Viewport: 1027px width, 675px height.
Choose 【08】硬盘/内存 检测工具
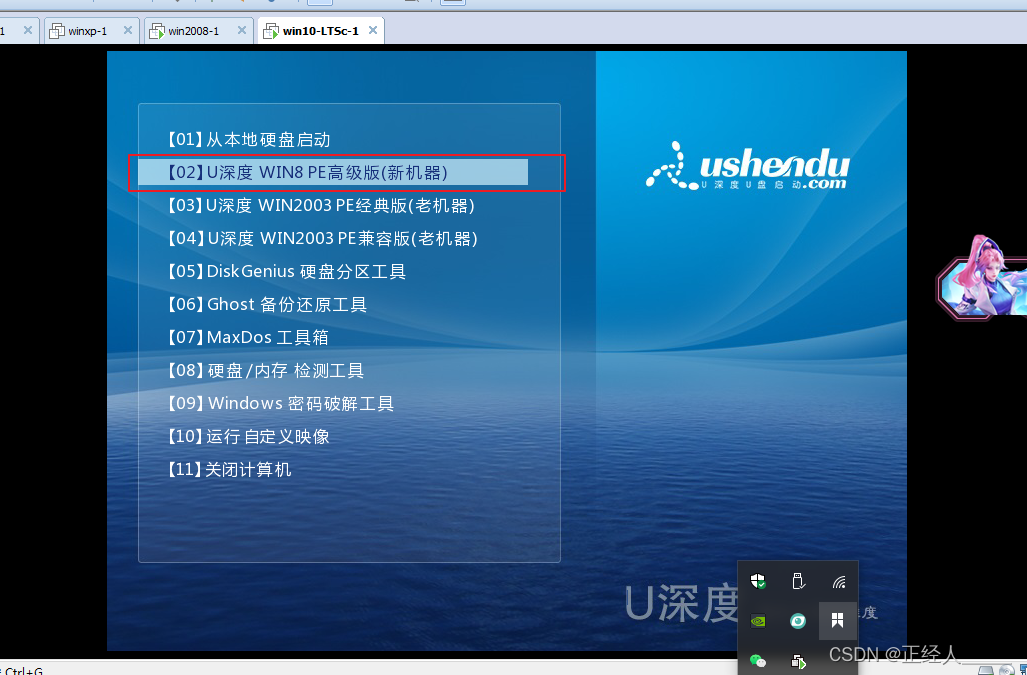click(265, 371)
